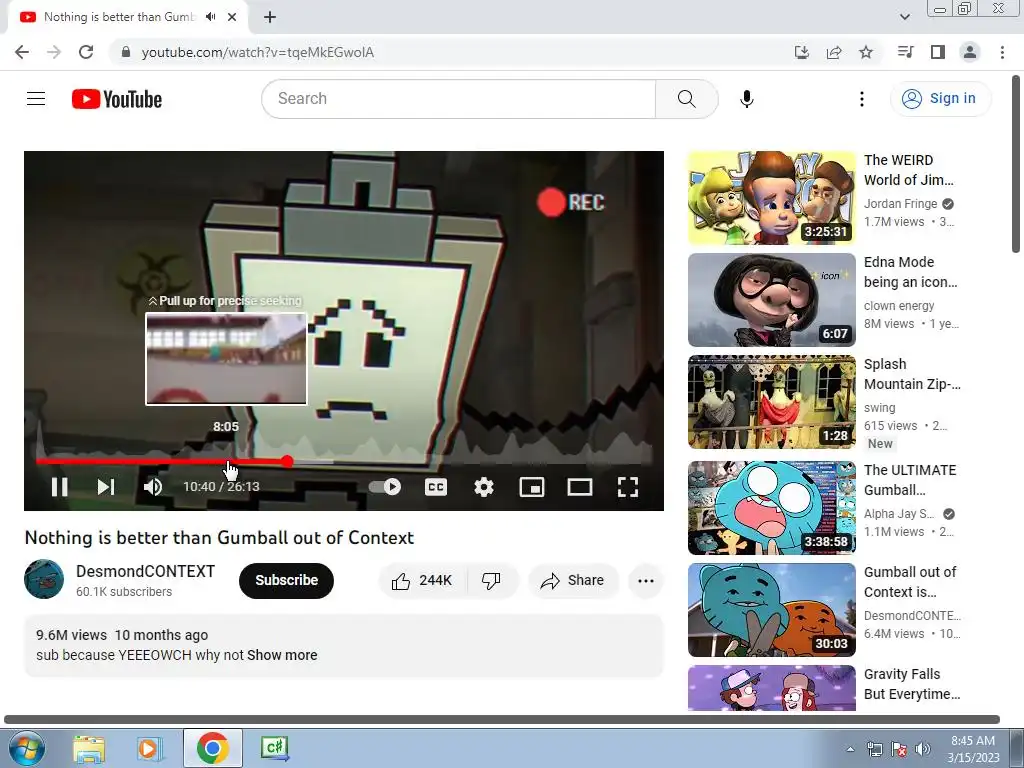Open Gravity Falls But Everytime title
The width and height of the screenshot is (1024, 768).
pyautogui.click(x=910, y=684)
